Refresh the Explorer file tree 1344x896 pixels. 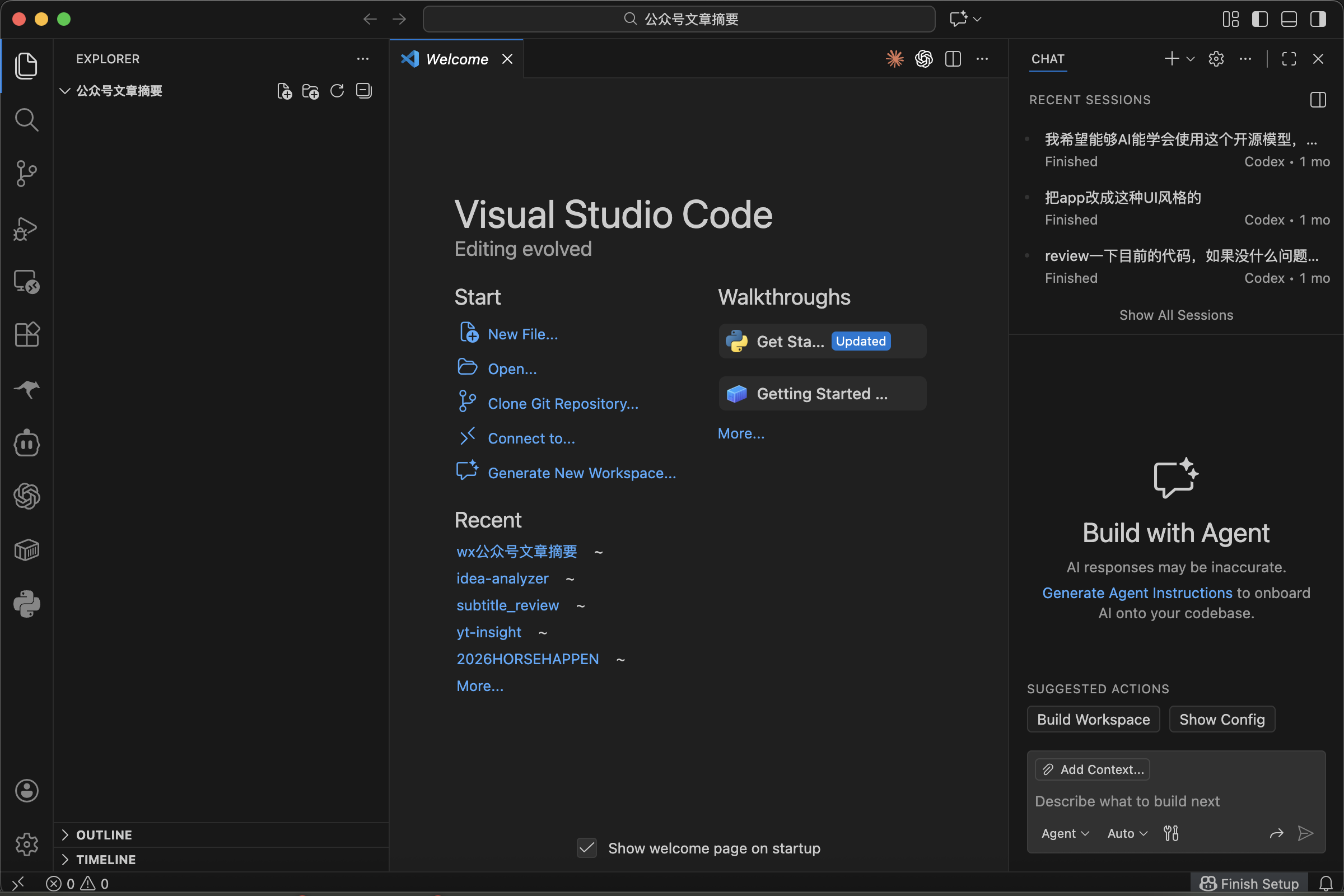(x=337, y=91)
